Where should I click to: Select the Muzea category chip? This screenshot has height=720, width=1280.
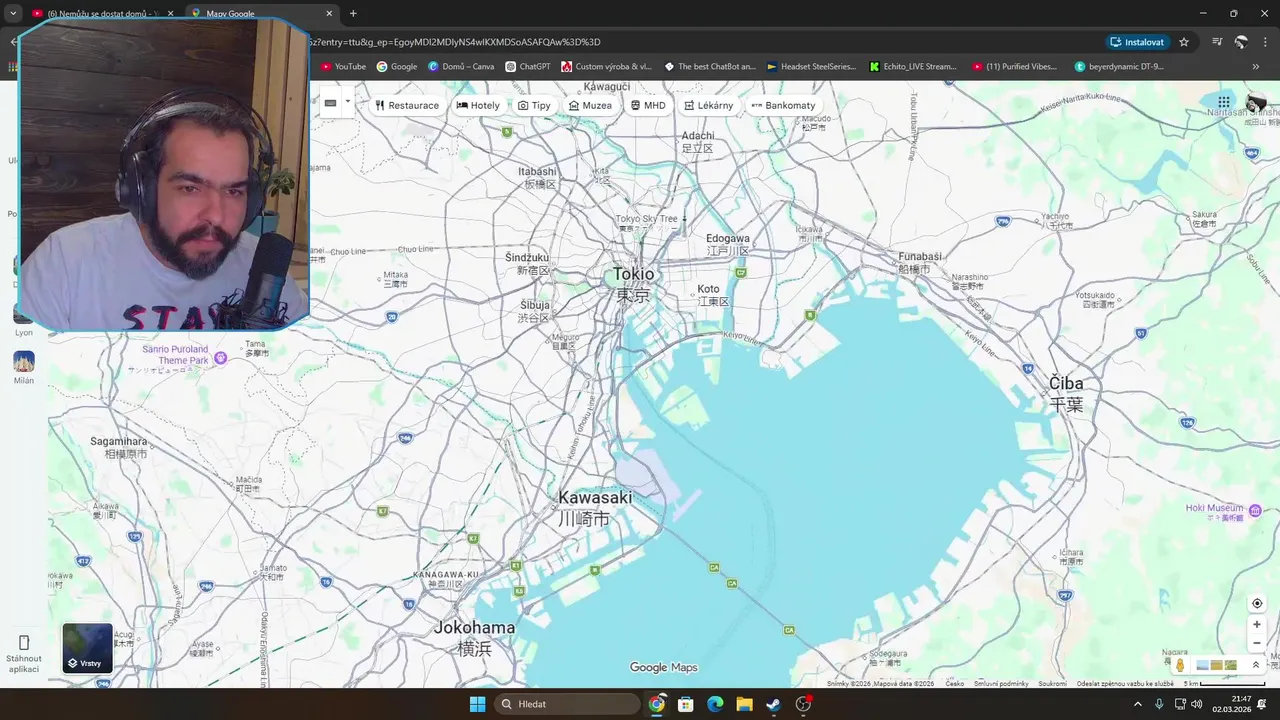tap(590, 105)
